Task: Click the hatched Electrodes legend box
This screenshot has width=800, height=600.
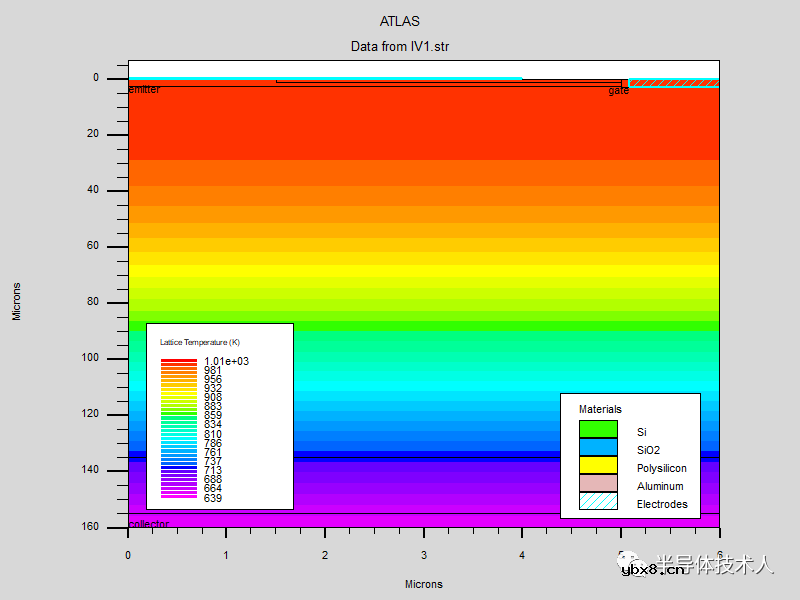Action: 598,501
